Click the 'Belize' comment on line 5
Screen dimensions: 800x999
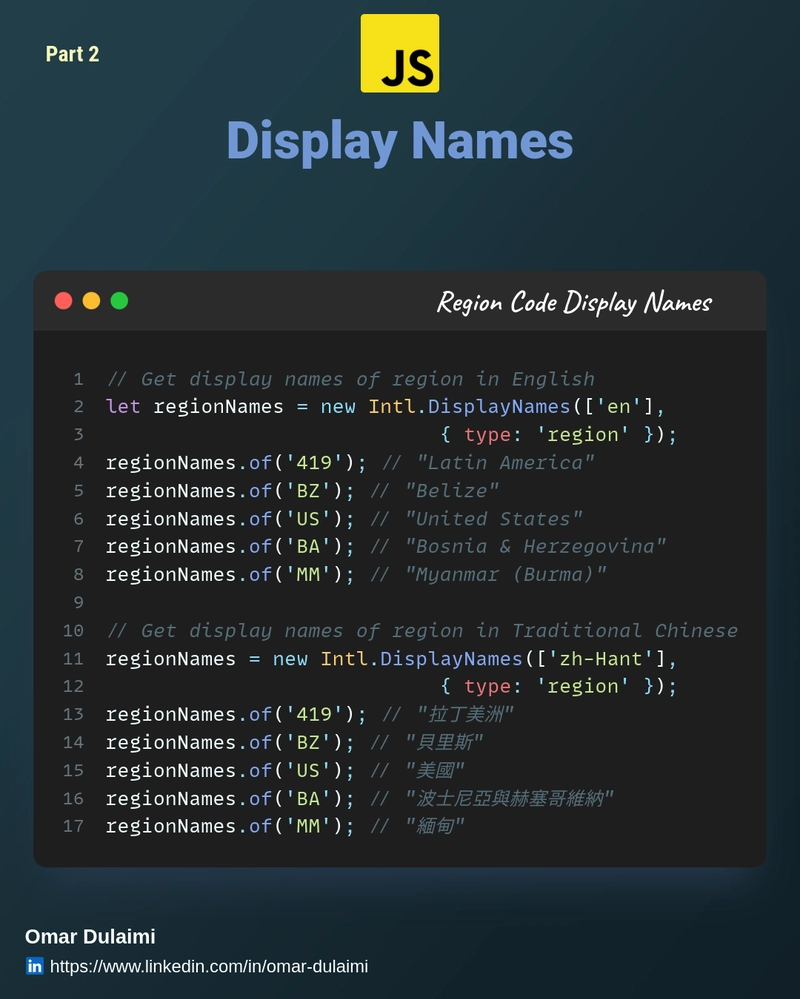tap(452, 491)
